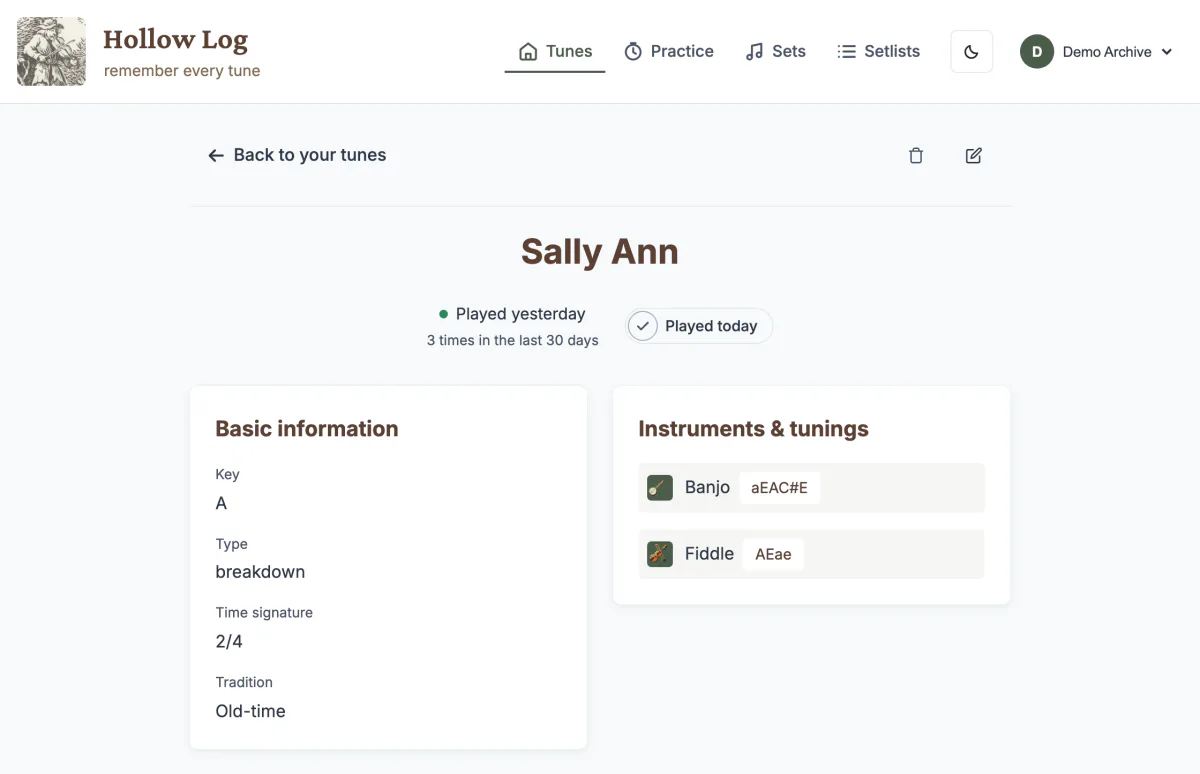Image resolution: width=1200 pixels, height=774 pixels.
Task: Open the Hollow Log home title
Action: [x=175, y=40]
